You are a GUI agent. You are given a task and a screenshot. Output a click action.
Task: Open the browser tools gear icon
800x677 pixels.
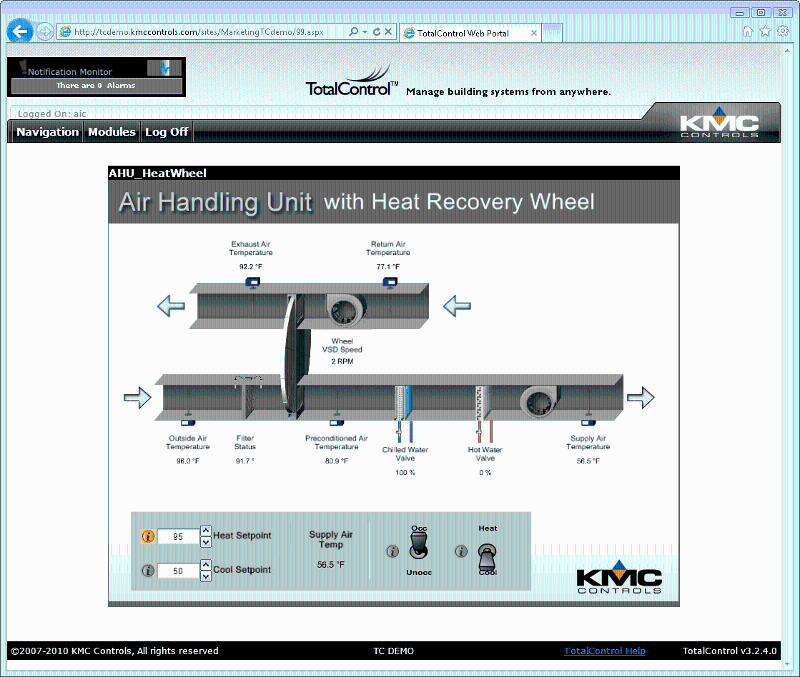783,32
